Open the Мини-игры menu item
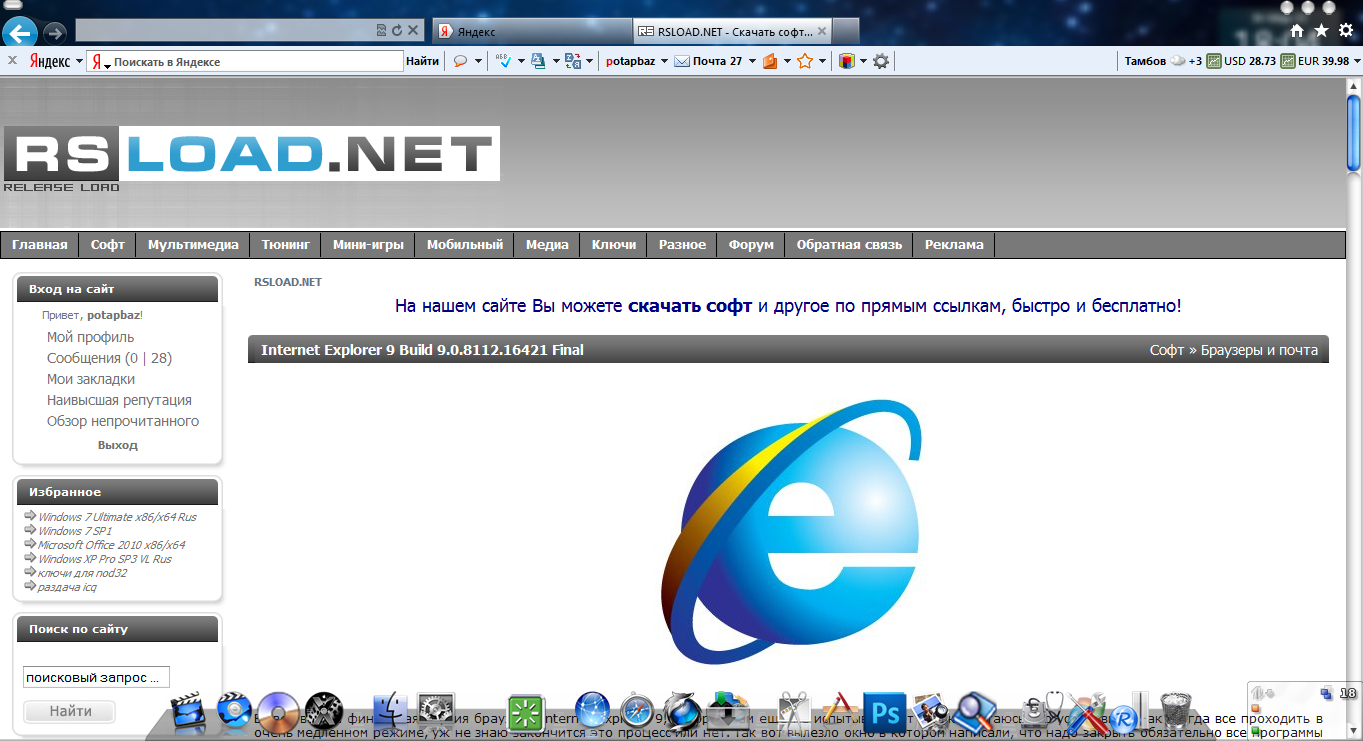This screenshot has width=1363, height=741. click(369, 245)
